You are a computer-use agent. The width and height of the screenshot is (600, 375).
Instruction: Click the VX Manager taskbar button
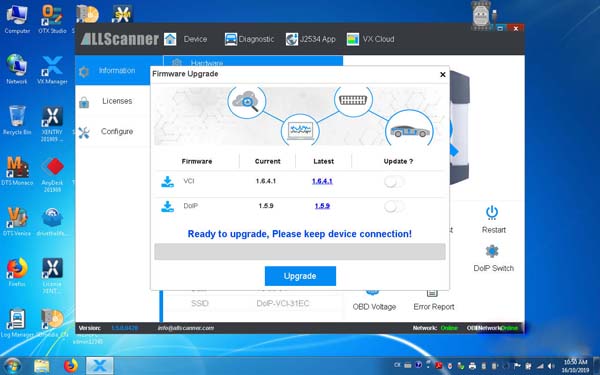pos(99,366)
